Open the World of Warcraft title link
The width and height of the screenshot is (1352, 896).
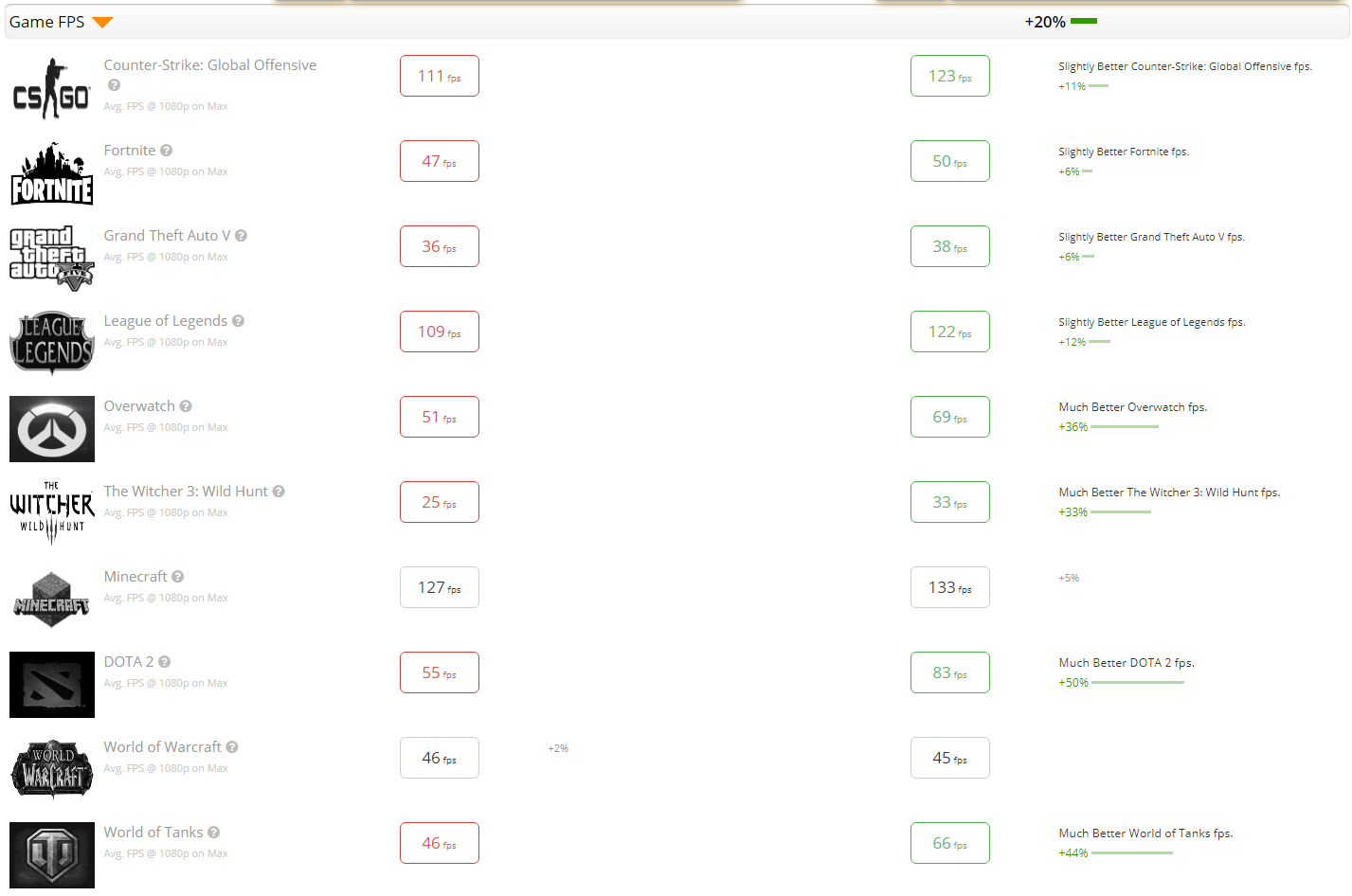click(x=163, y=747)
